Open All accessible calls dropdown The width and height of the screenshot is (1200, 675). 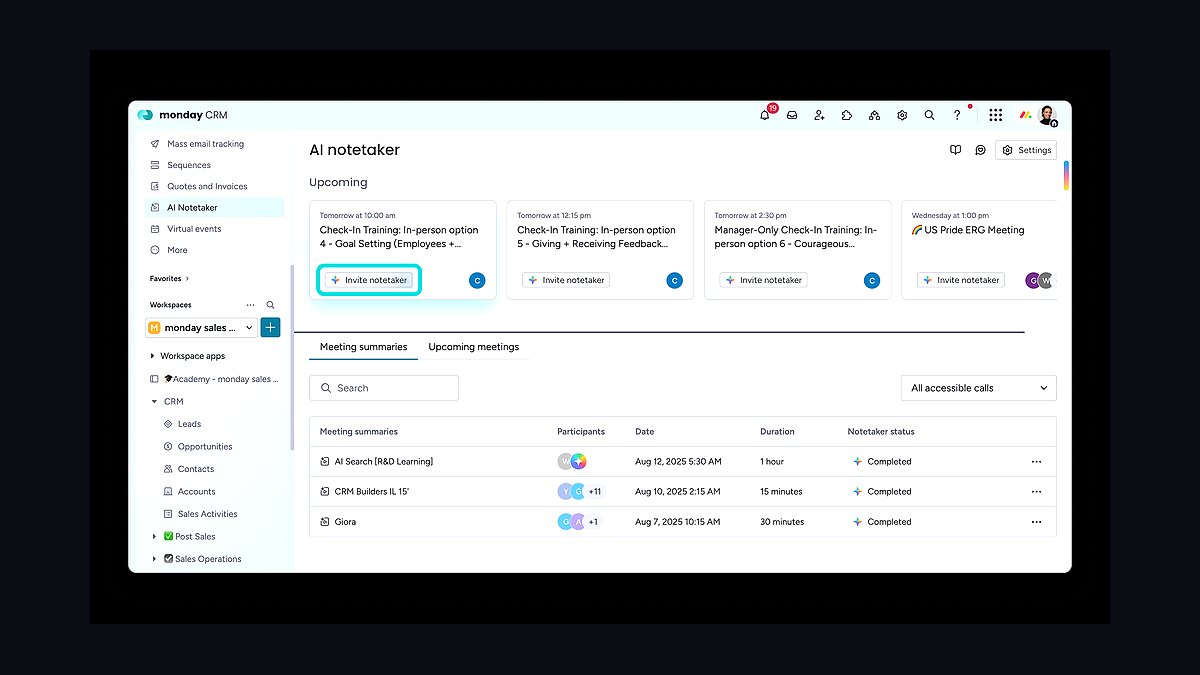979,388
